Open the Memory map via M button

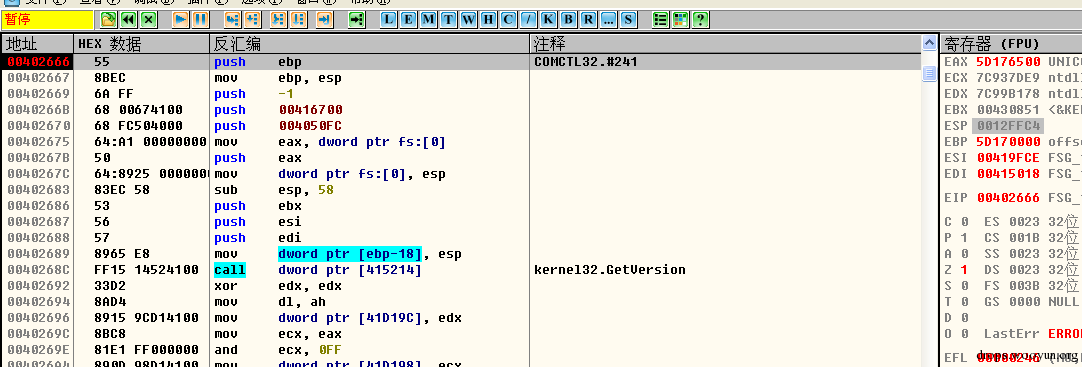429,19
